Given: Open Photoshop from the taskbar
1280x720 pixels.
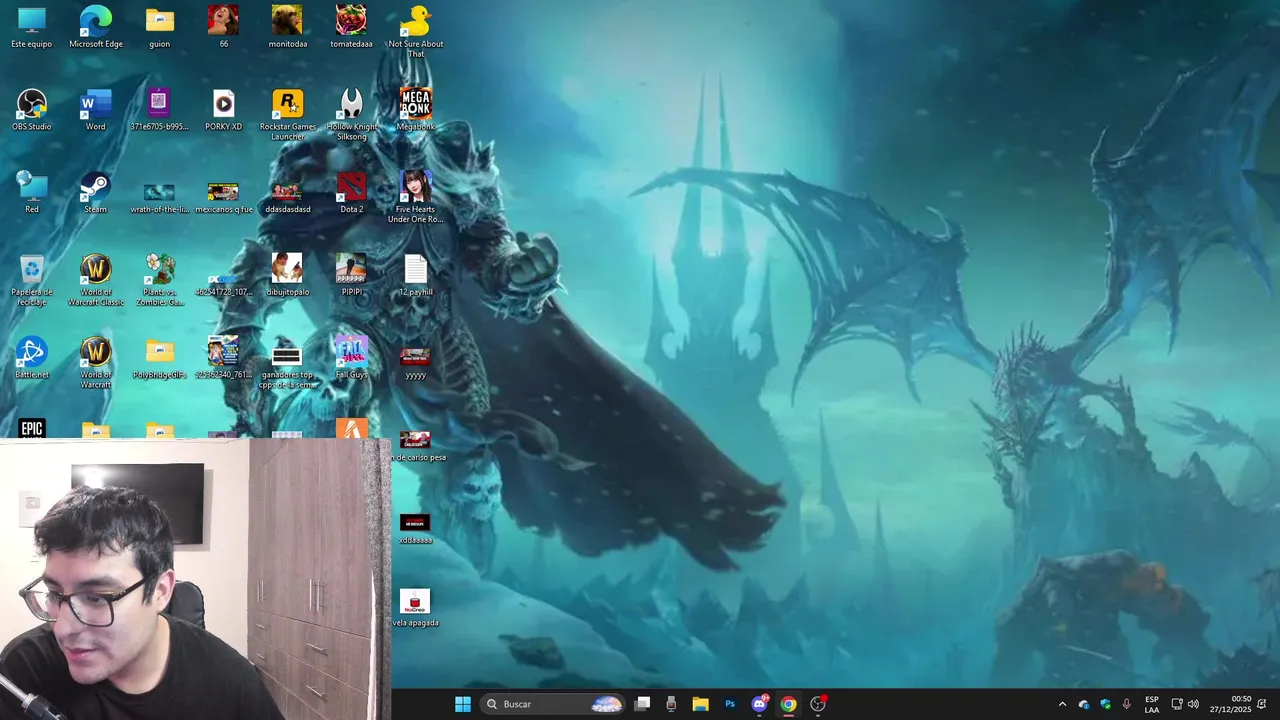Looking at the screenshot, I should [730, 704].
